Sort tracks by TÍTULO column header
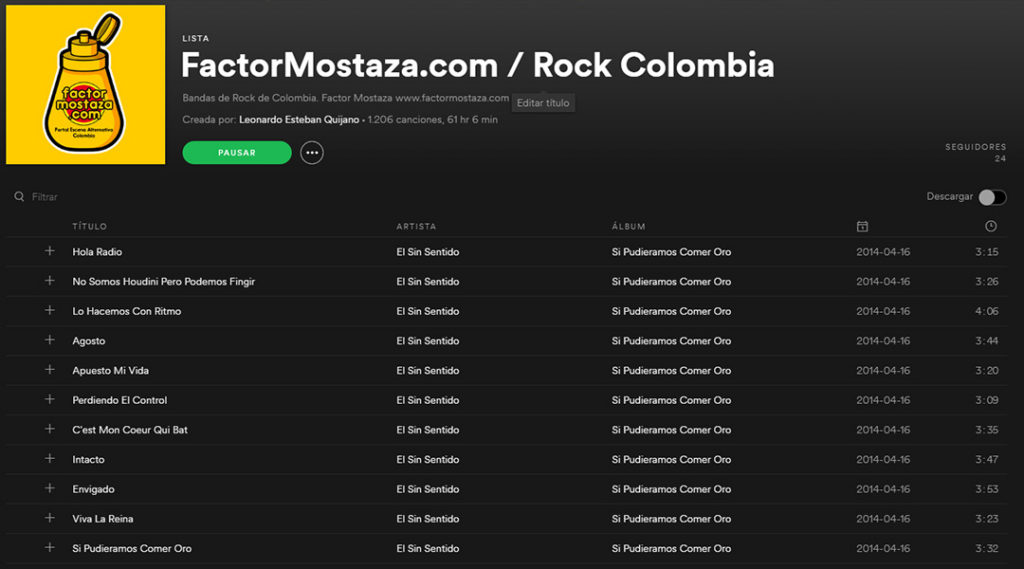This screenshot has height=569, width=1024. point(89,226)
